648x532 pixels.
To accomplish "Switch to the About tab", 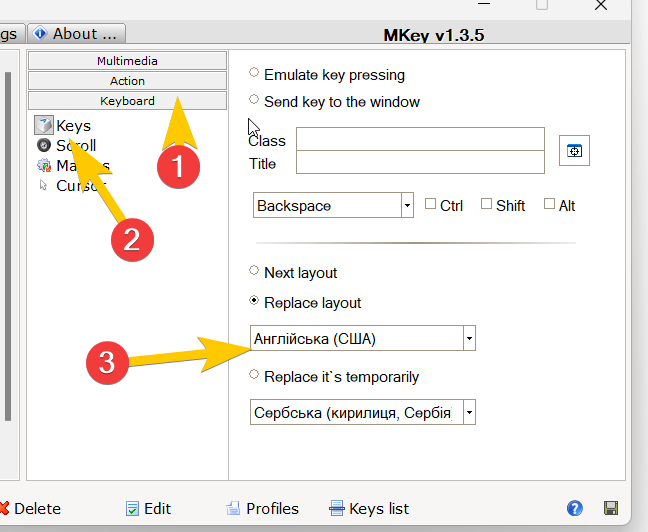I will (x=76, y=33).
